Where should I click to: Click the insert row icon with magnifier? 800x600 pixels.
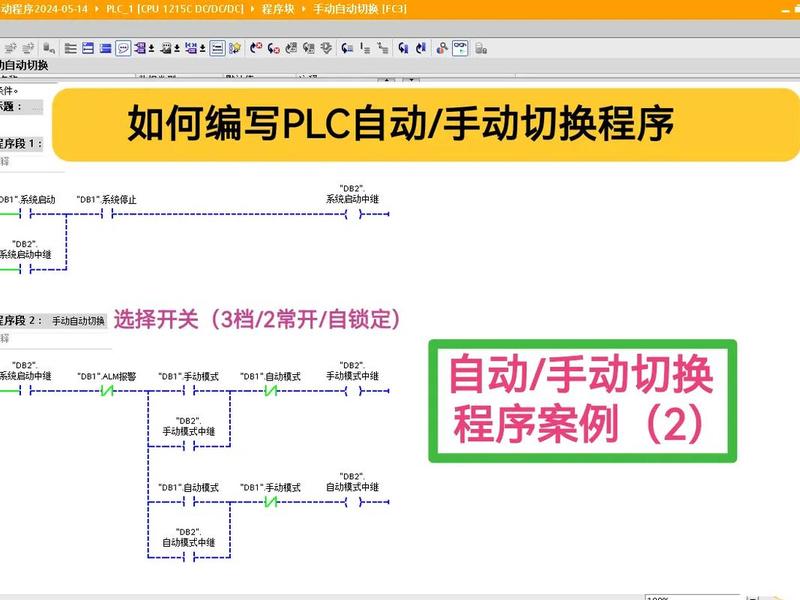point(49,48)
